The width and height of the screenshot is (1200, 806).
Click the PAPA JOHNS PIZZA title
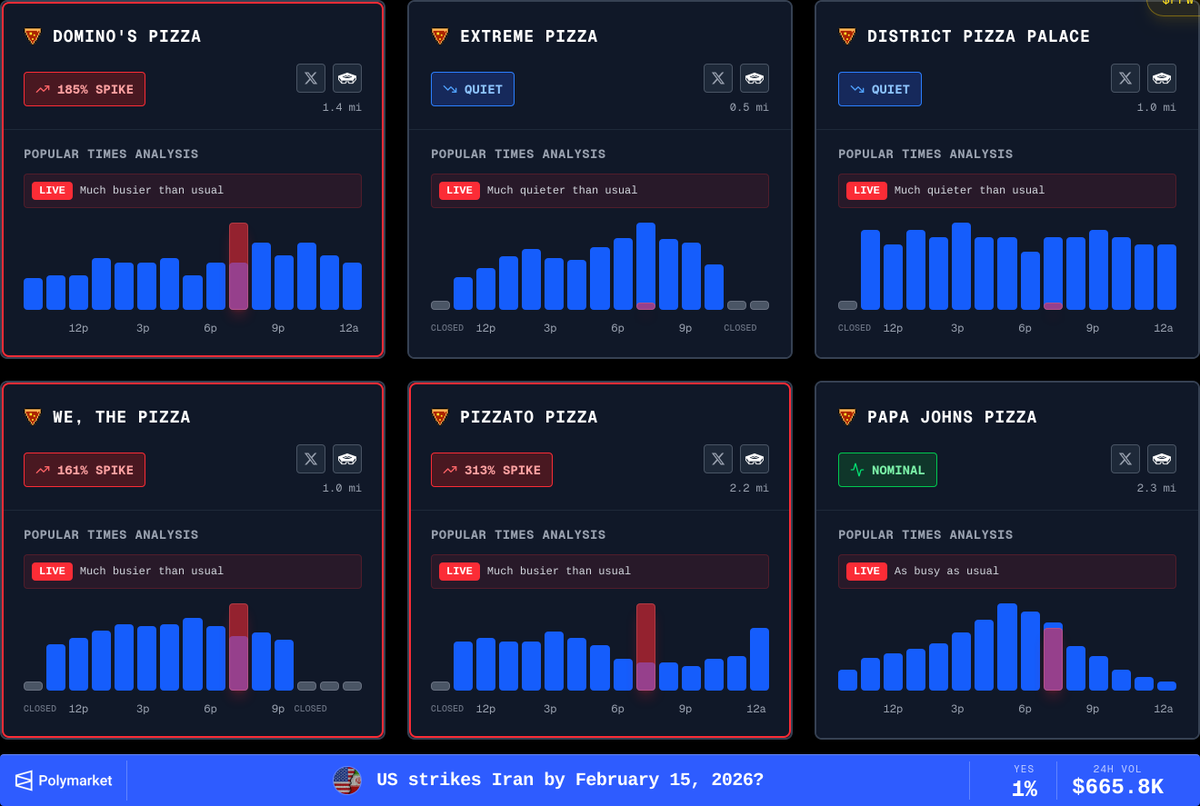(x=952, y=417)
